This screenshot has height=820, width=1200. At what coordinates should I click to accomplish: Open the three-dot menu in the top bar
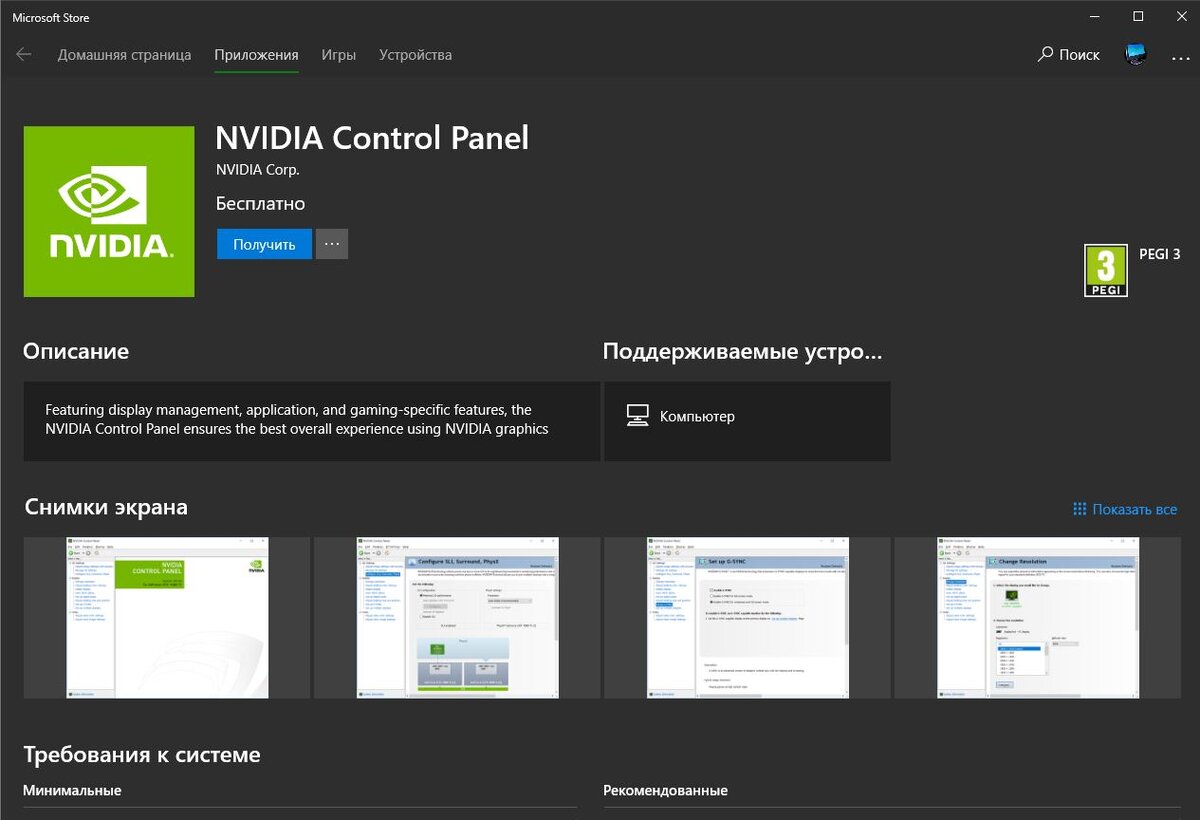1181,57
